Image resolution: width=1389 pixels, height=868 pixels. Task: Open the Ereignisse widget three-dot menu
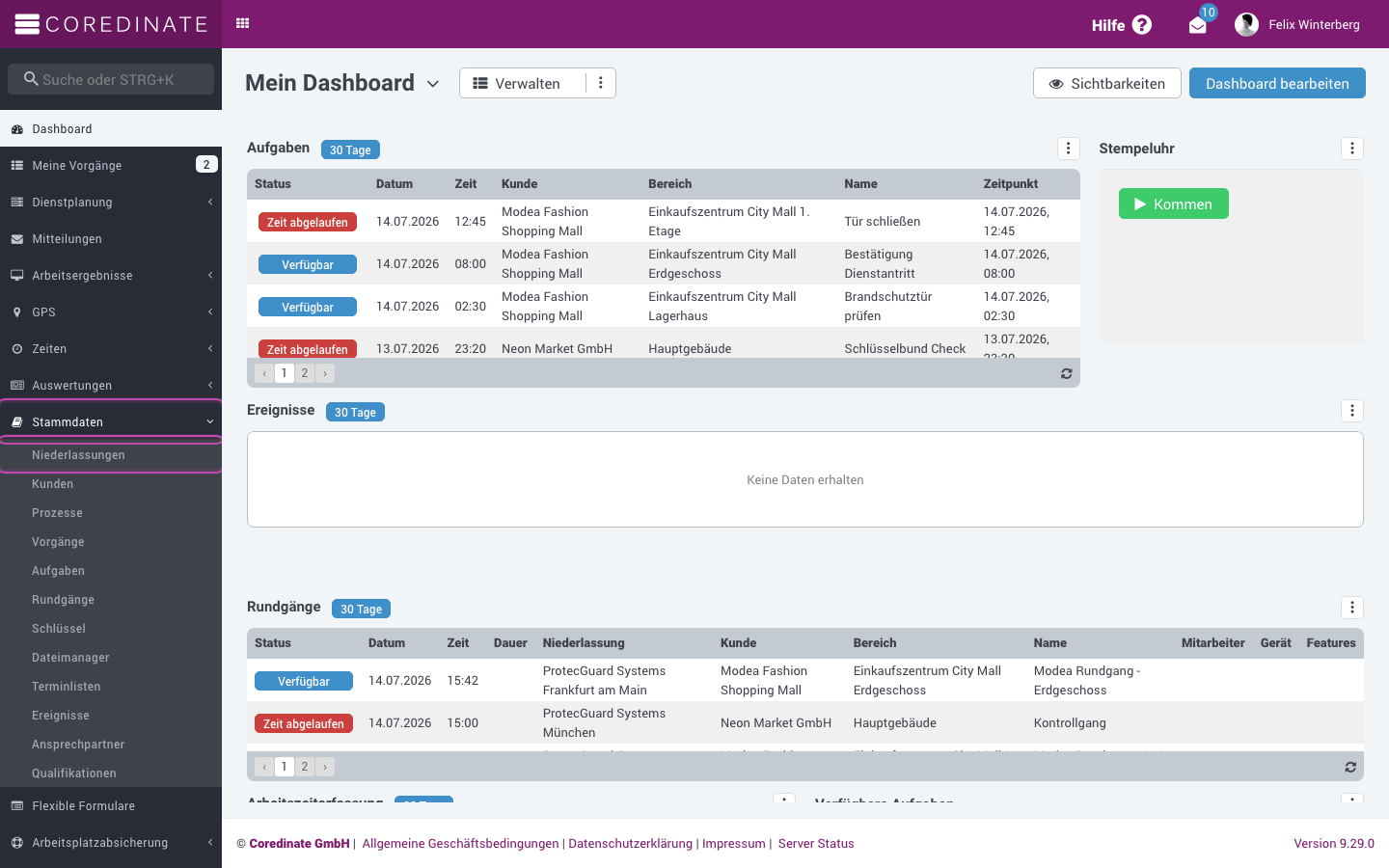[x=1352, y=411]
